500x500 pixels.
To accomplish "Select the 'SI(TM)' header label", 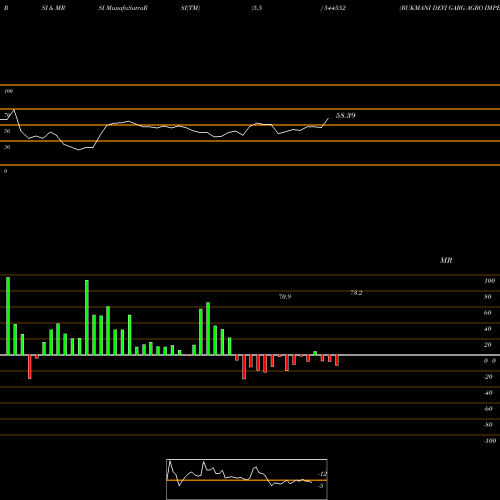I will [190, 8].
